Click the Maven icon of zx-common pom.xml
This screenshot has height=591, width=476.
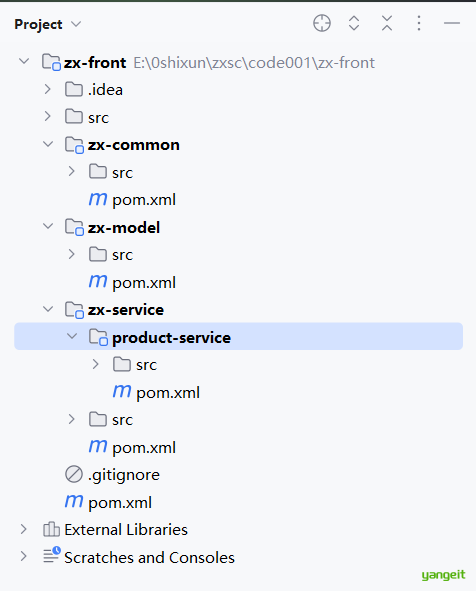pyautogui.click(x=98, y=199)
